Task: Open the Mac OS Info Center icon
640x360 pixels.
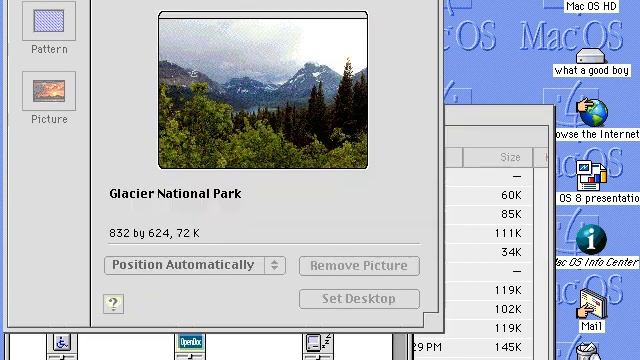Action: (x=591, y=239)
